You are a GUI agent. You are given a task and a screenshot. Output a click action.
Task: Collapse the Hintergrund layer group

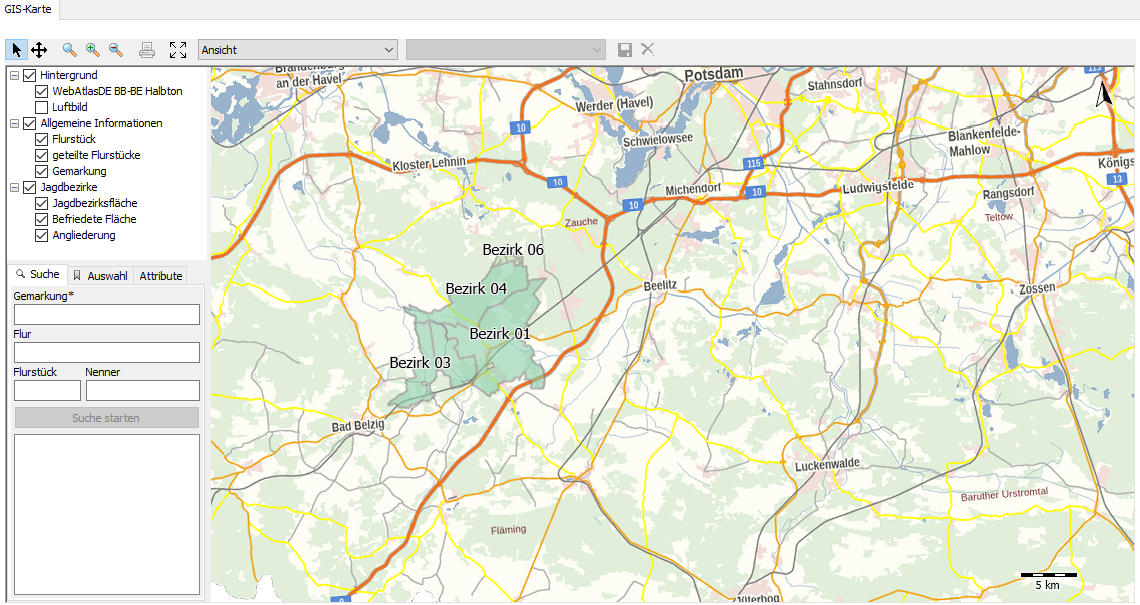[x=14, y=75]
